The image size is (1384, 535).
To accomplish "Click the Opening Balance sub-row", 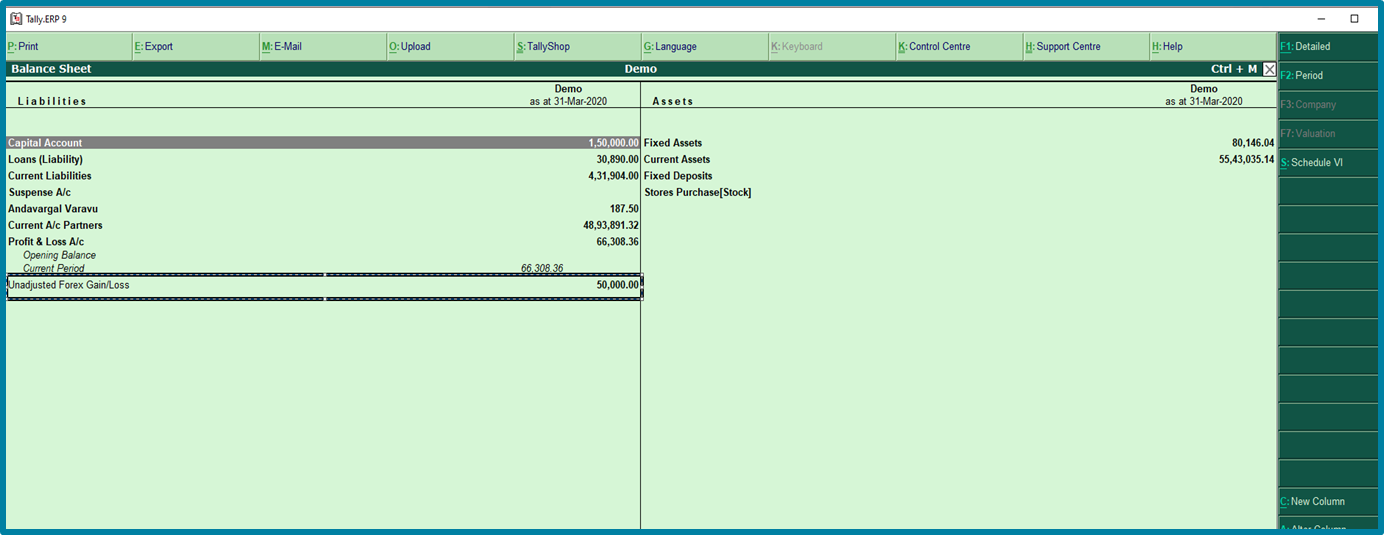I will click(59, 256).
